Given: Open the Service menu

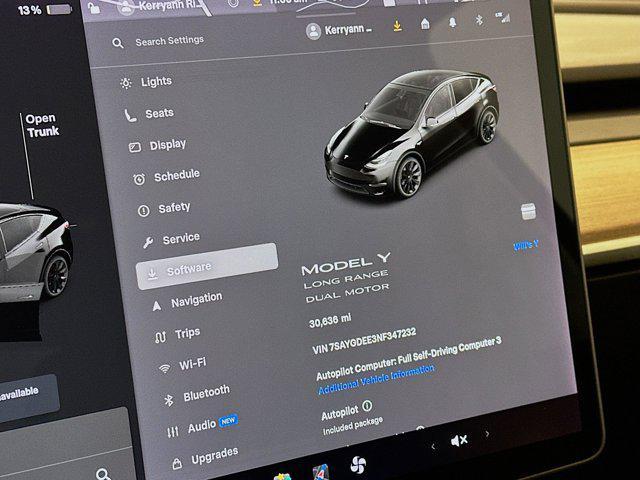Looking at the screenshot, I should click(171, 239).
